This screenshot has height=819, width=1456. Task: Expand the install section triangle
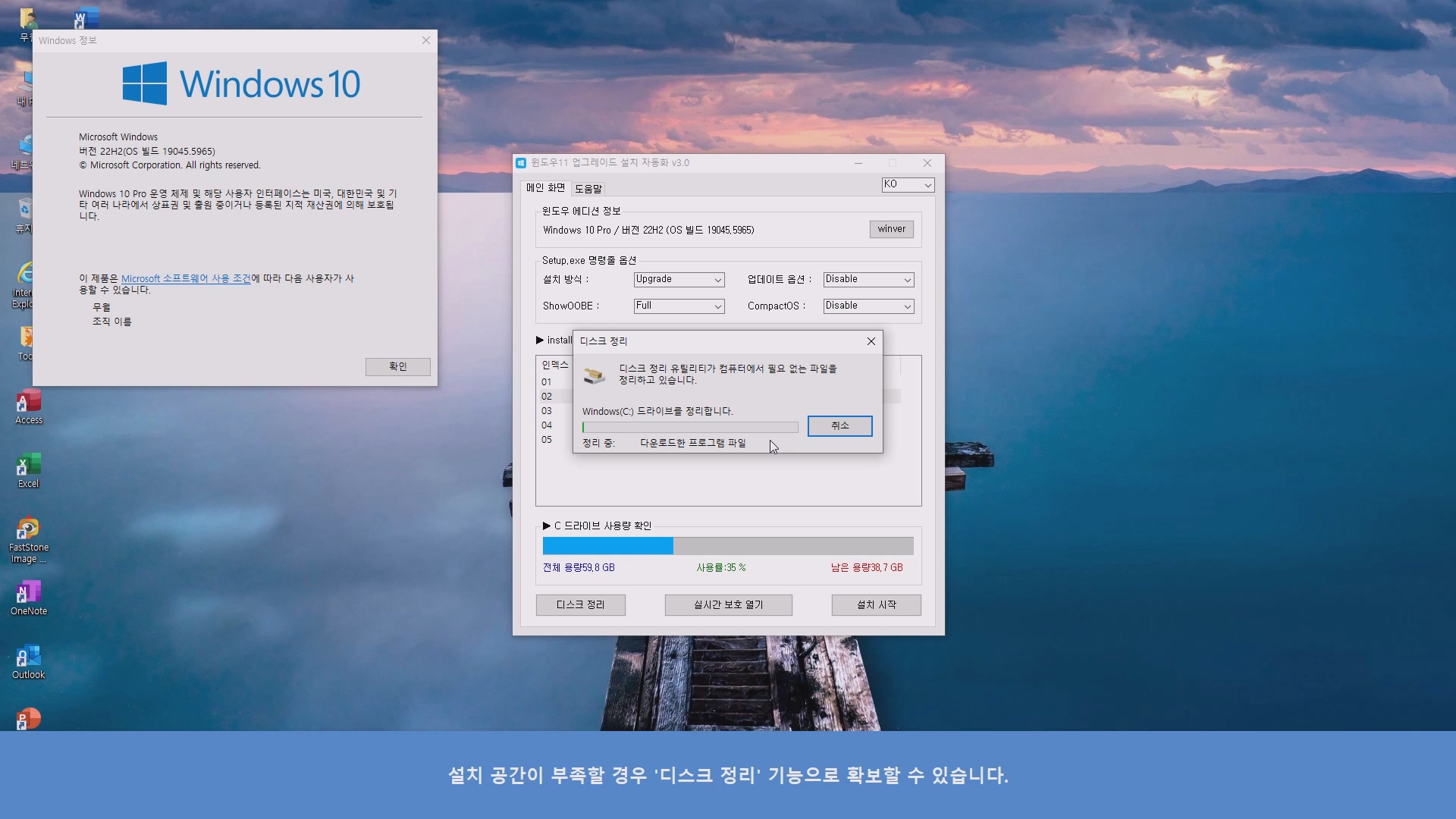(x=540, y=340)
